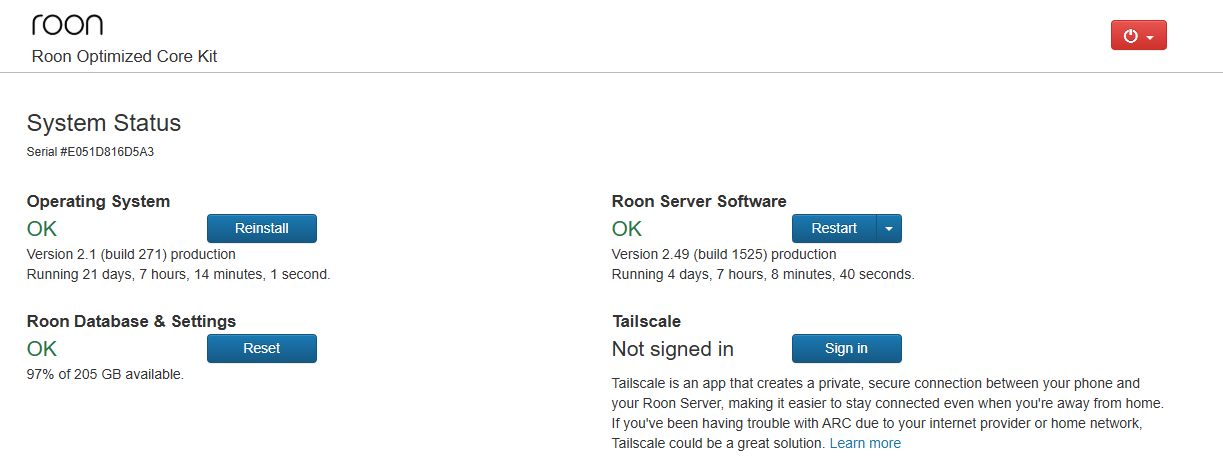Click the 97% of 205 GB available text
The height and width of the screenshot is (476, 1223).
tap(105, 374)
